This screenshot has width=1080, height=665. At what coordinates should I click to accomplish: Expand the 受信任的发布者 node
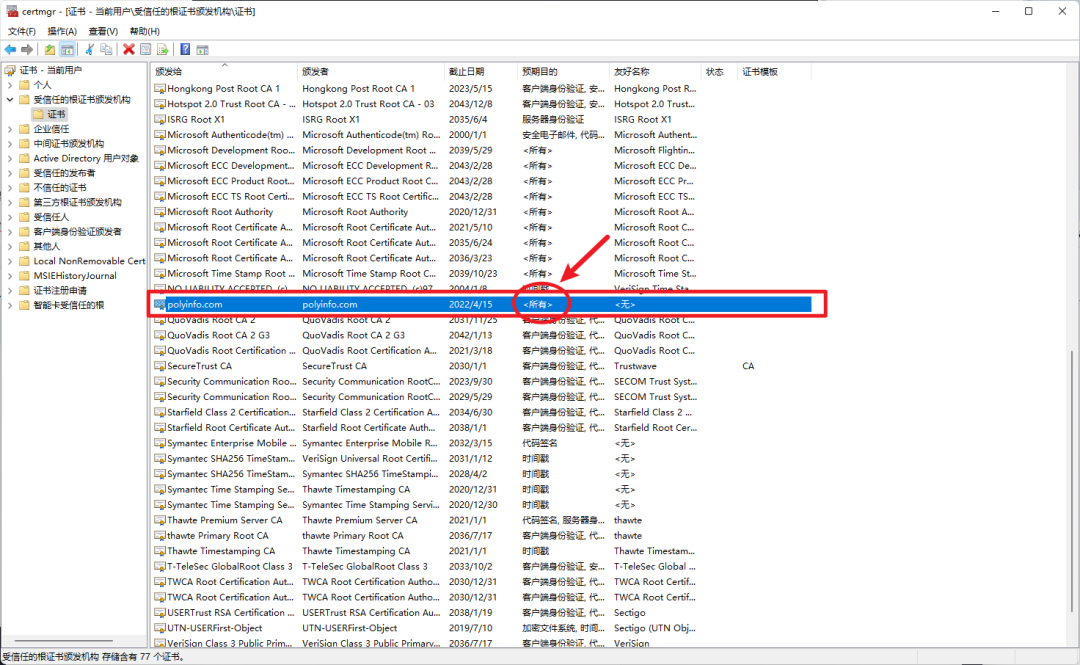(x=10, y=173)
